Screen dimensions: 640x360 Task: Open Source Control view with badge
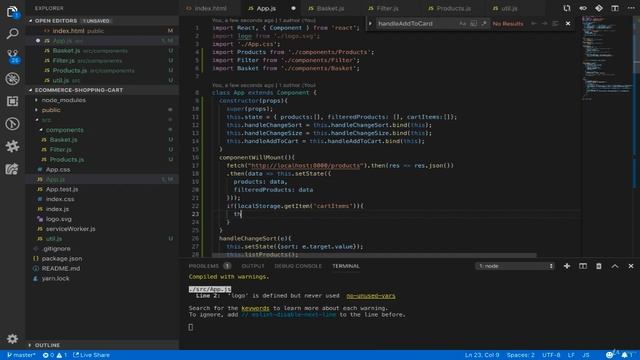click(x=13, y=56)
